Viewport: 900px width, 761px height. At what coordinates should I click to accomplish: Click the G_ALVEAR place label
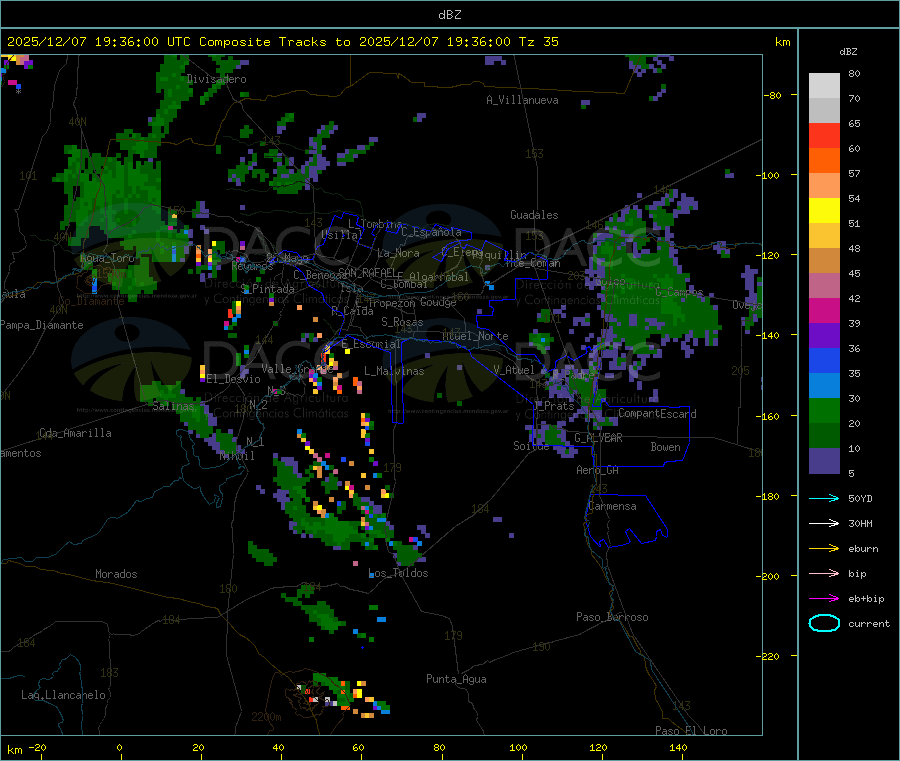pyautogui.click(x=599, y=438)
